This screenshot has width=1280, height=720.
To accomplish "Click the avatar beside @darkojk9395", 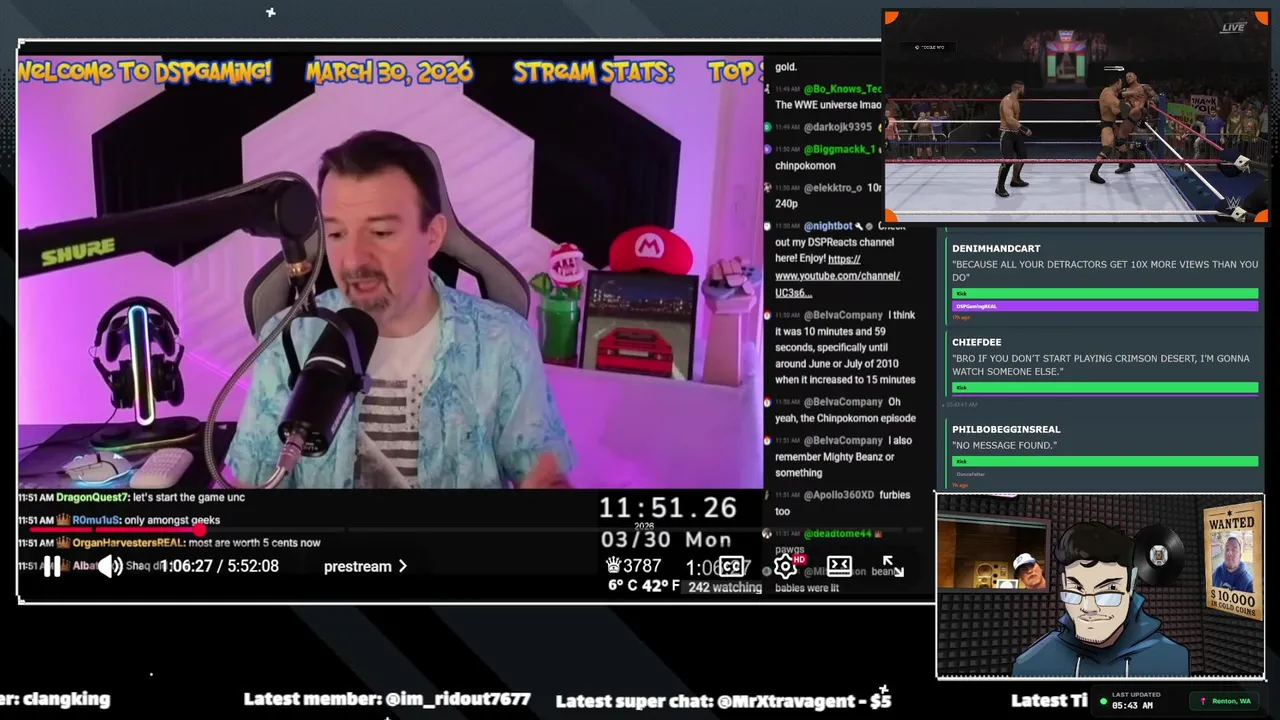I will (767, 128).
